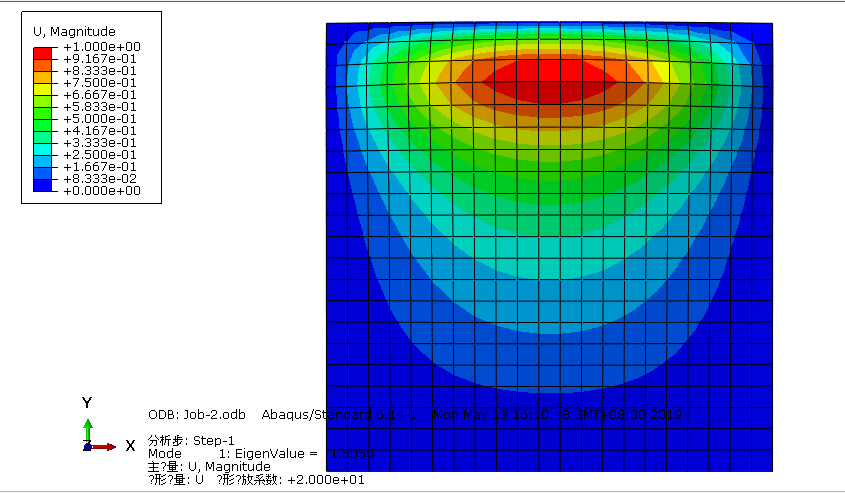The image size is (845, 493).
Task: Click the legend value +6.667e-01
Action: pos(100,95)
